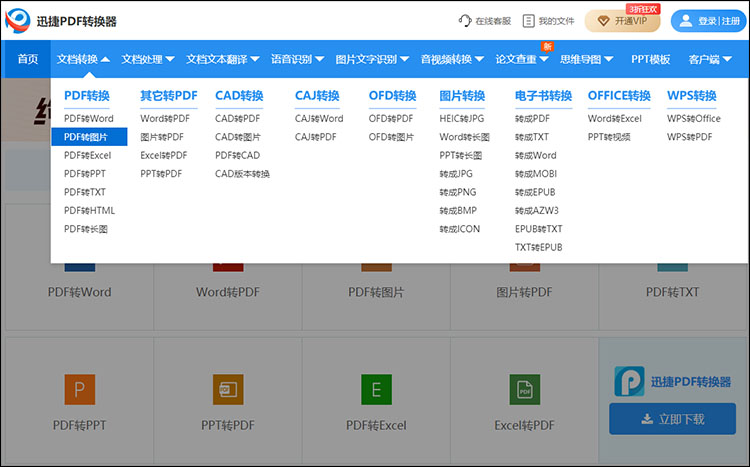Select OFD转PDF menu entry
Image resolution: width=750 pixels, height=467 pixels.
[x=390, y=118]
